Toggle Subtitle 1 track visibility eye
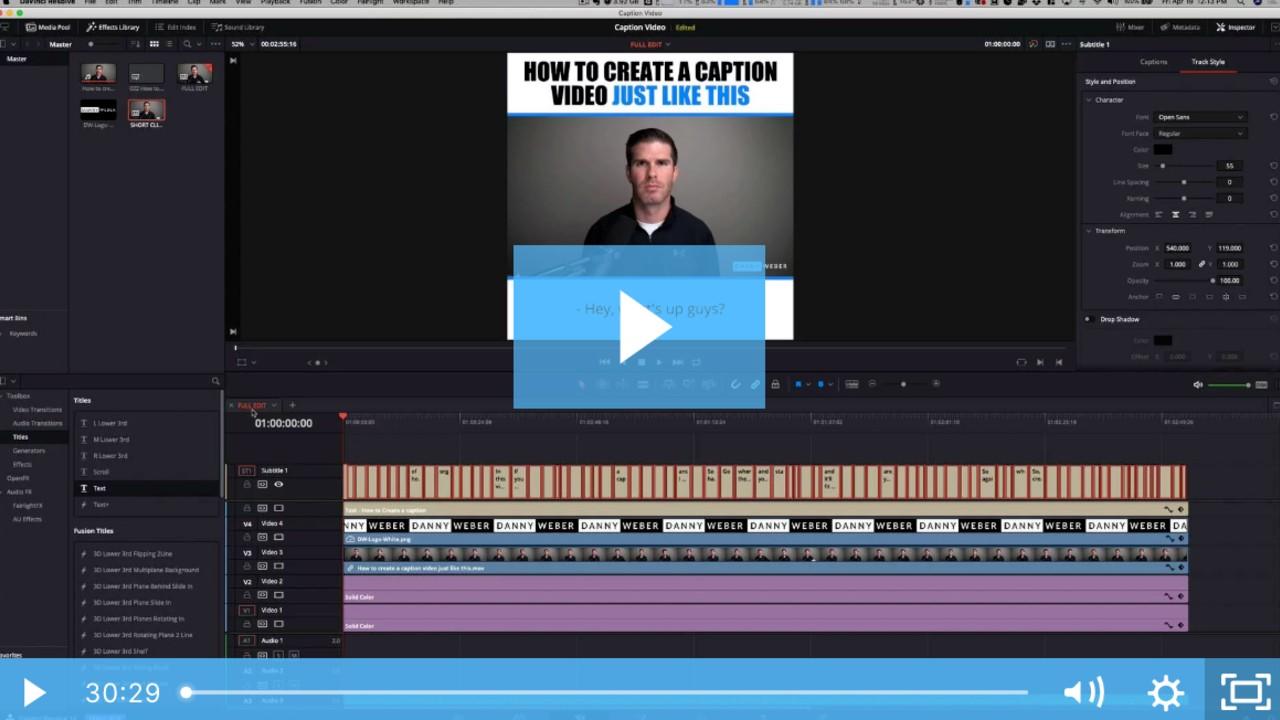 pos(279,484)
